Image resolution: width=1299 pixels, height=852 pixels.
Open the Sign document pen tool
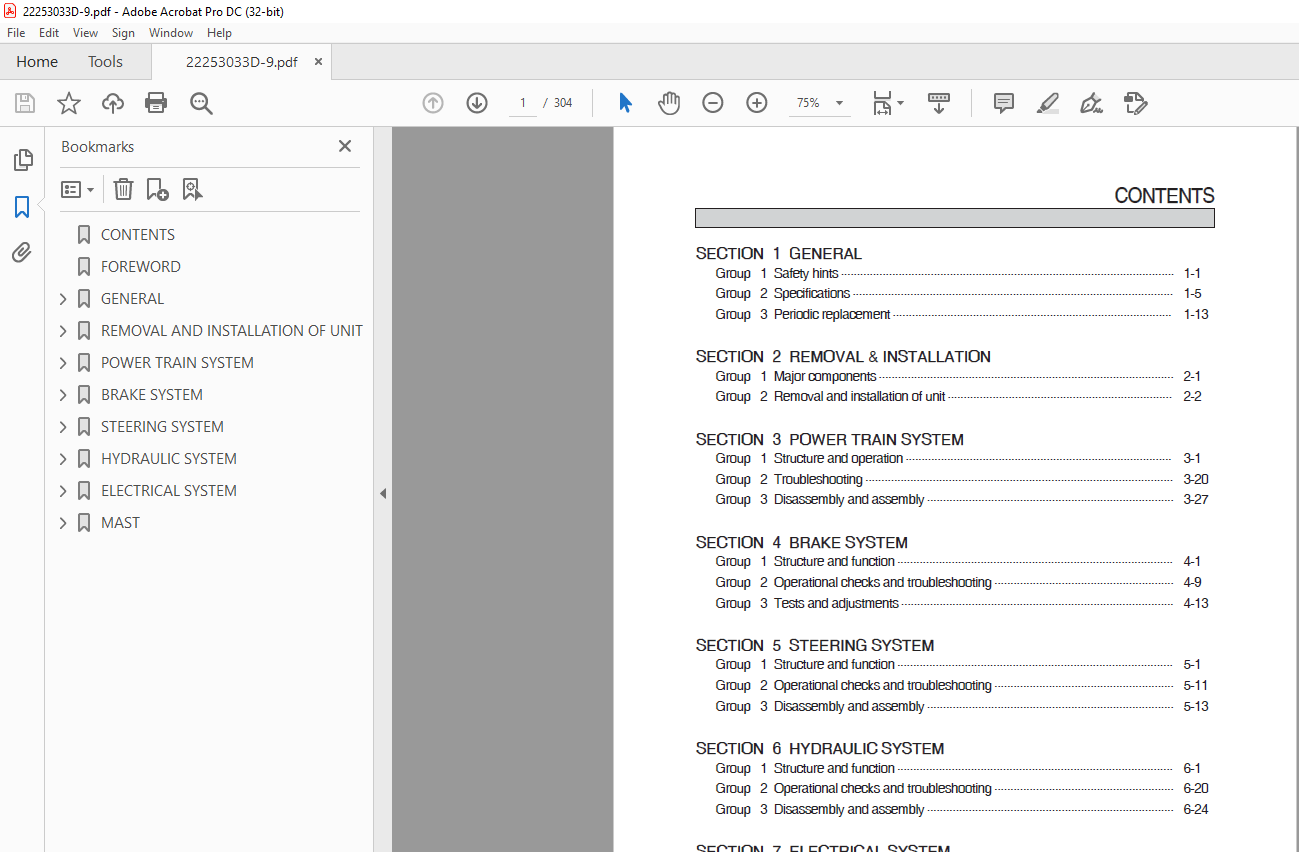(1091, 103)
